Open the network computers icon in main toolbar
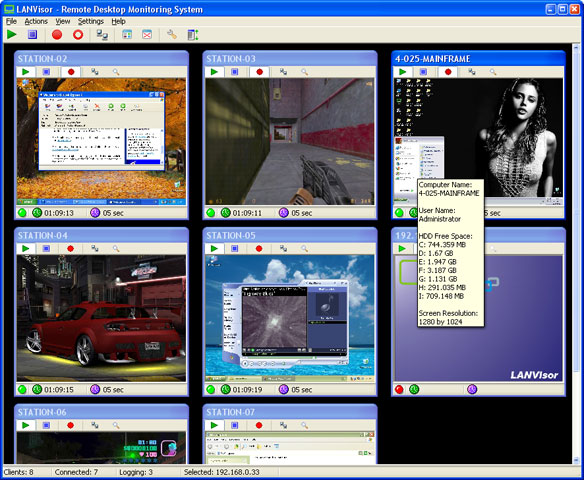The image size is (584, 480). click(x=102, y=35)
